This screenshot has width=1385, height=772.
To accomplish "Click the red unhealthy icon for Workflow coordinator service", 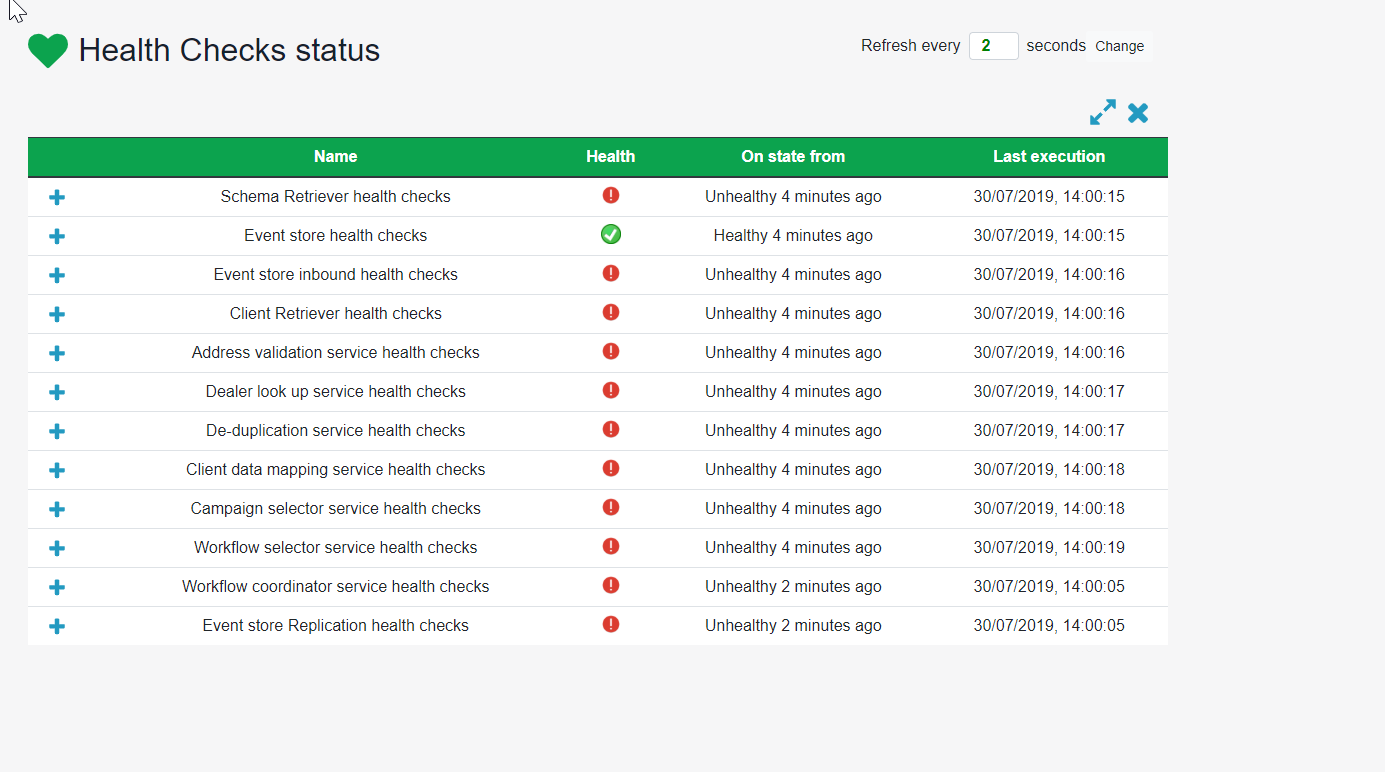I will pos(610,586).
